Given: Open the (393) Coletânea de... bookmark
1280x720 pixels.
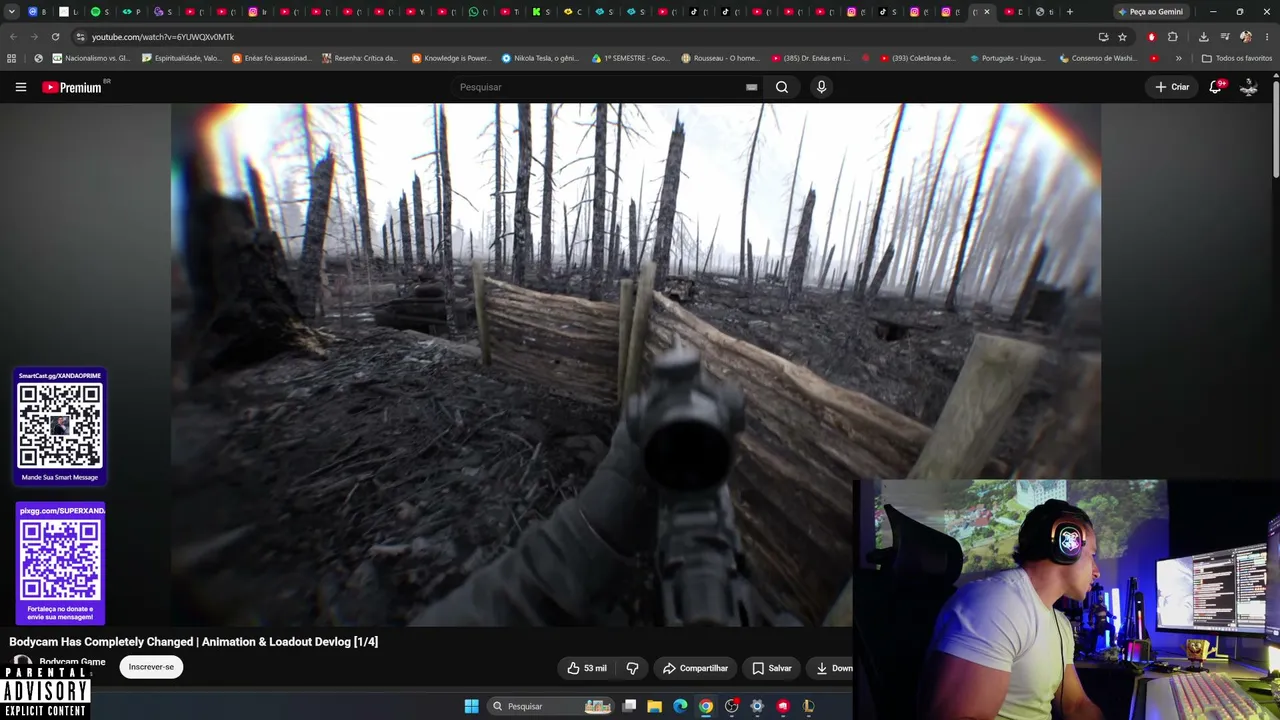Looking at the screenshot, I should pyautogui.click(x=918, y=58).
